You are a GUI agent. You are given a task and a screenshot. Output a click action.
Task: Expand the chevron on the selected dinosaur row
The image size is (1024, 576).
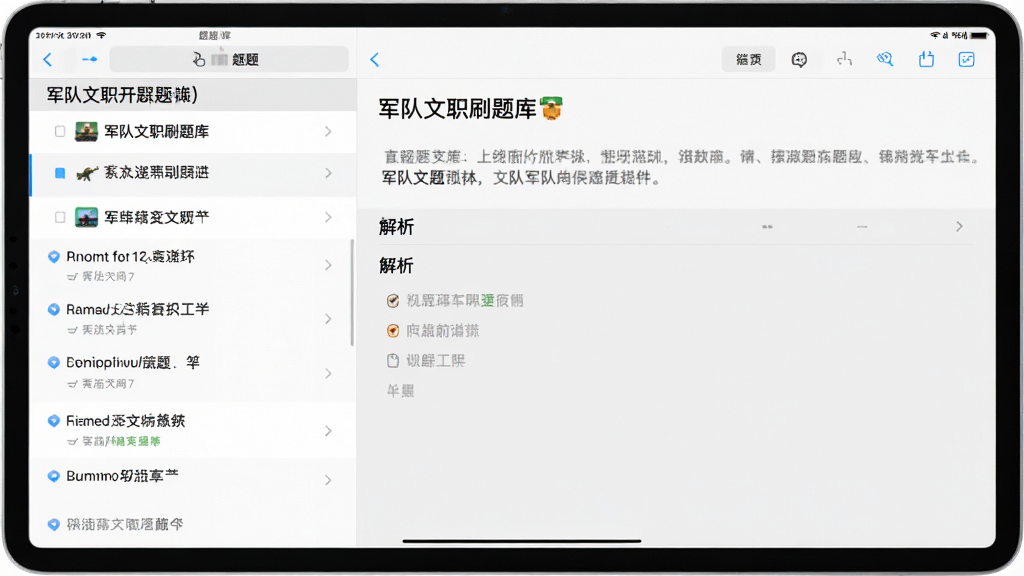(328, 173)
